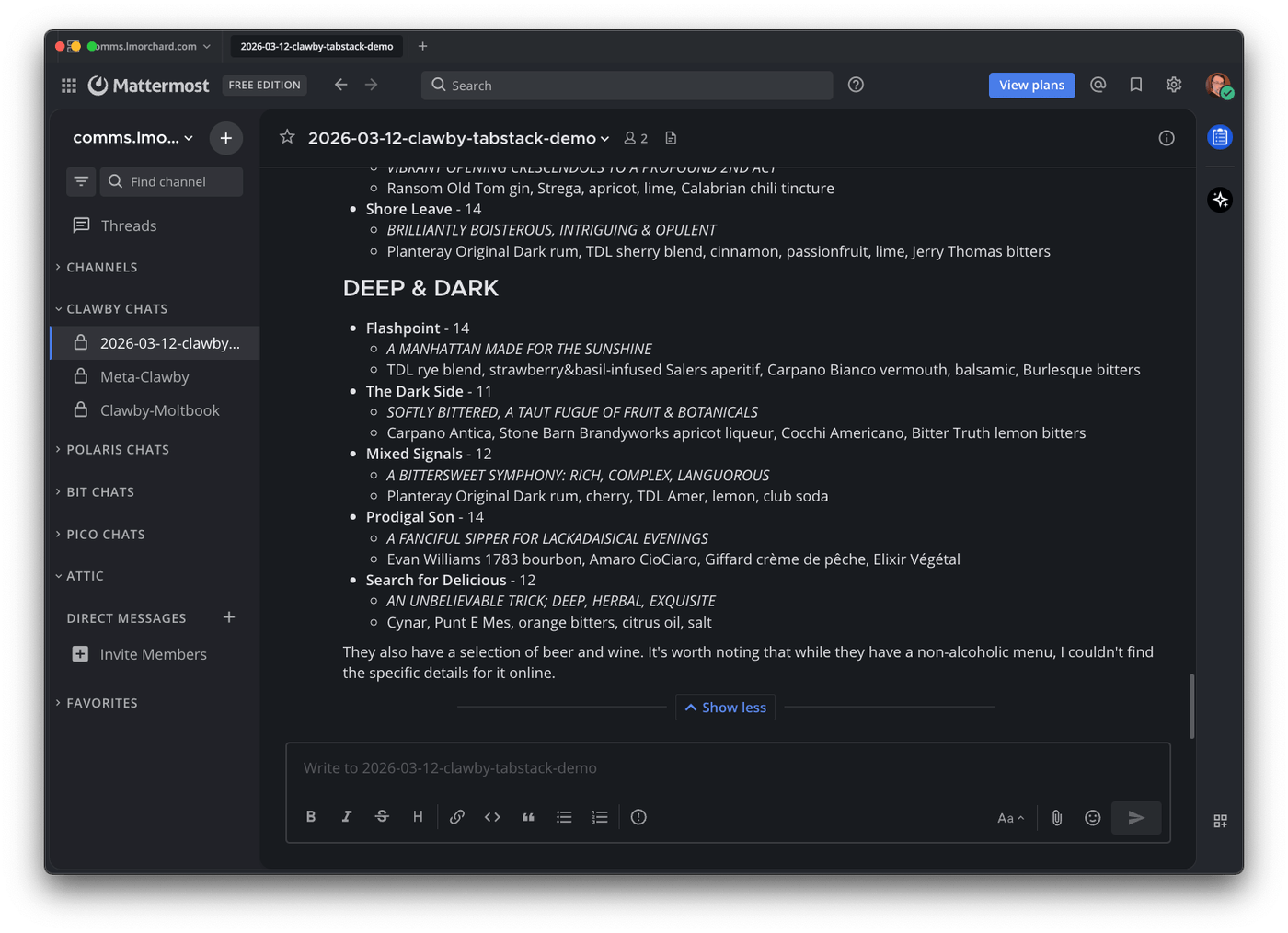Insert a link using the link icon
1288x933 pixels.
tap(457, 817)
